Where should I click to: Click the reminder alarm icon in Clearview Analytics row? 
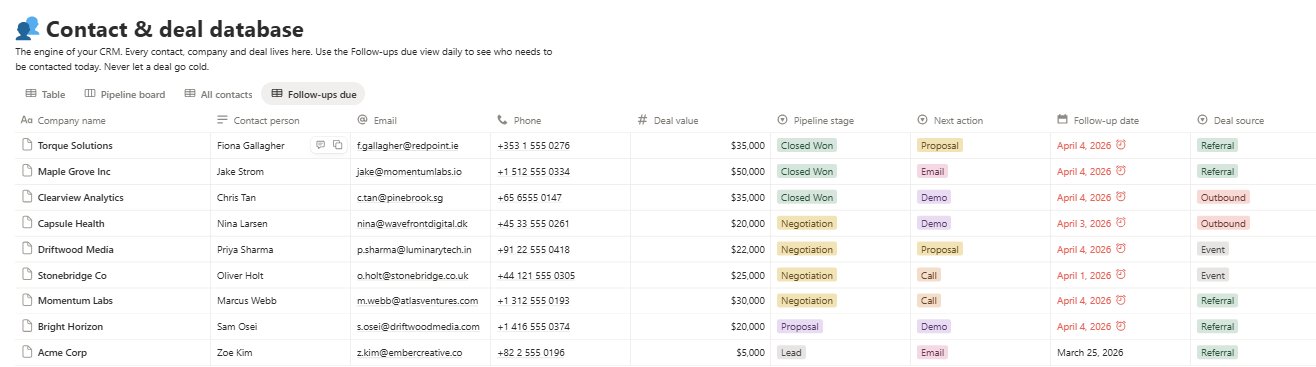[1121, 197]
